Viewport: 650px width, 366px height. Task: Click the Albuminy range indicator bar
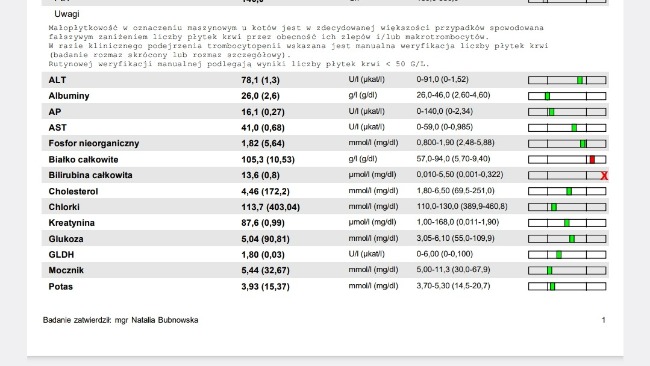pyautogui.click(x=567, y=96)
